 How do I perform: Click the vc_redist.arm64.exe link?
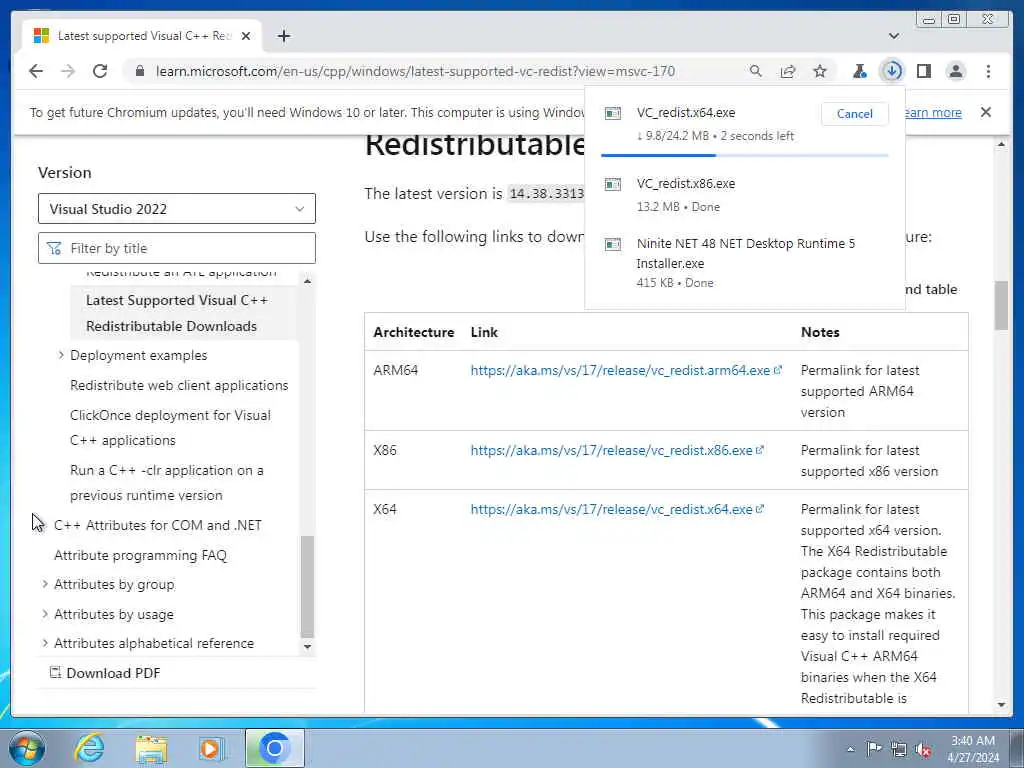click(620, 370)
